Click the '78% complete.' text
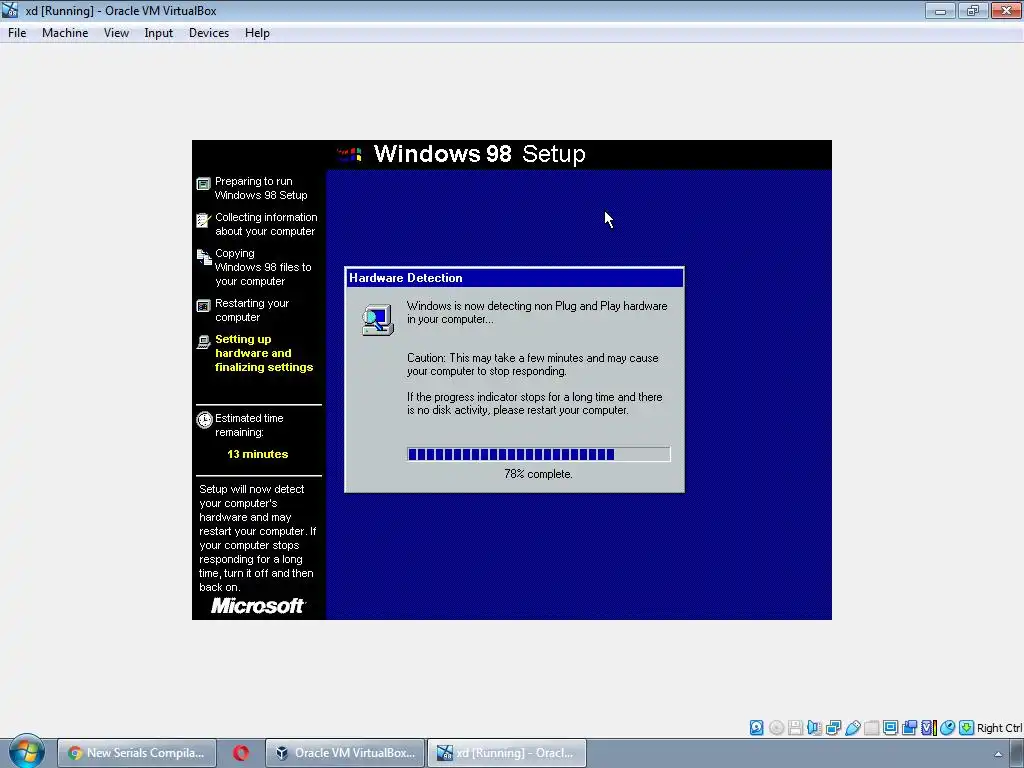 pyautogui.click(x=538, y=474)
